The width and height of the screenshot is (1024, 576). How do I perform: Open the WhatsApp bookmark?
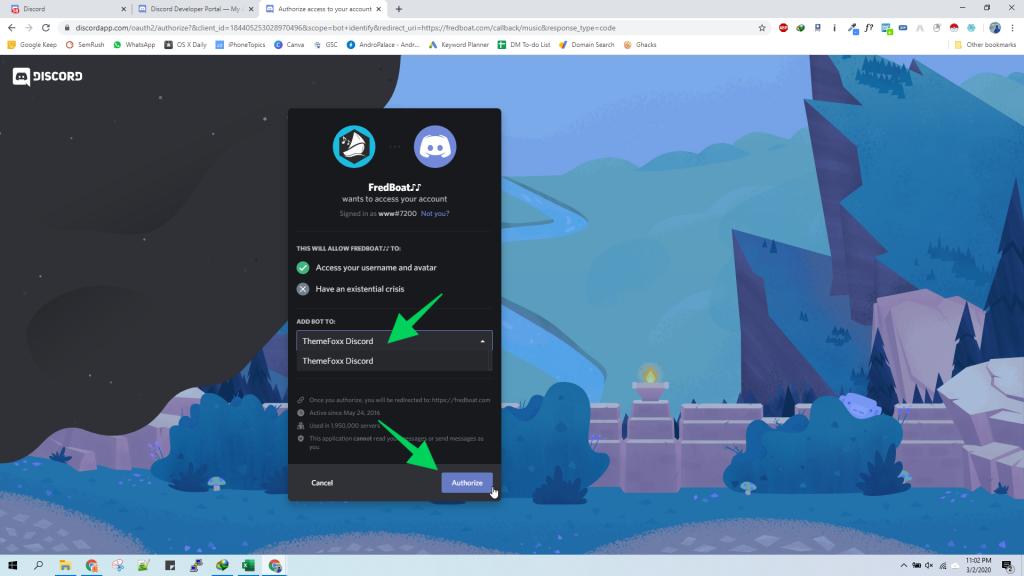pos(135,45)
